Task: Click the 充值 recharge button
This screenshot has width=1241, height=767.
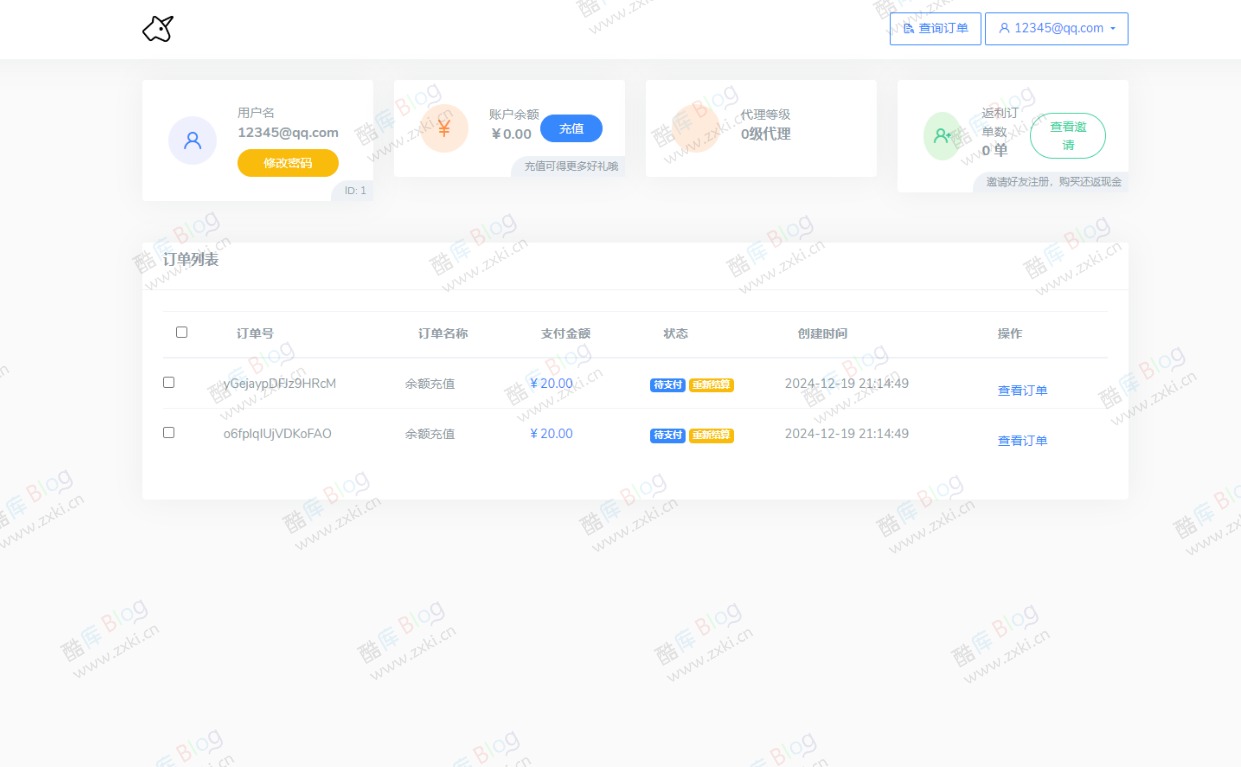Action: pyautogui.click(x=571, y=128)
